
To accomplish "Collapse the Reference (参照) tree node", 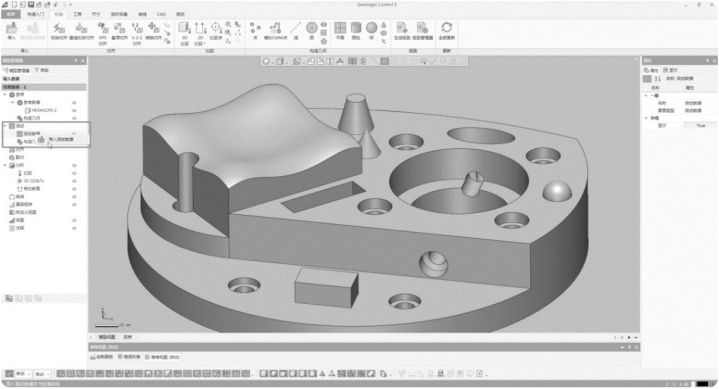I will coord(6,94).
